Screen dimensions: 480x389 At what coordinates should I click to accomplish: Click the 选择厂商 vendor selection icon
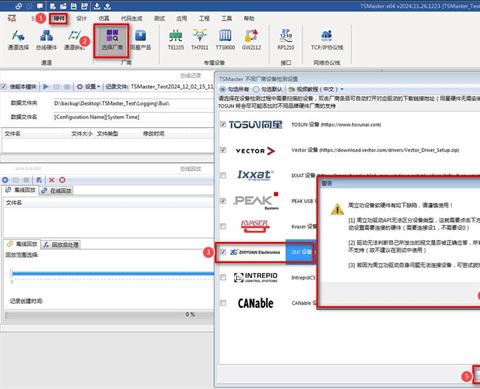(112, 41)
